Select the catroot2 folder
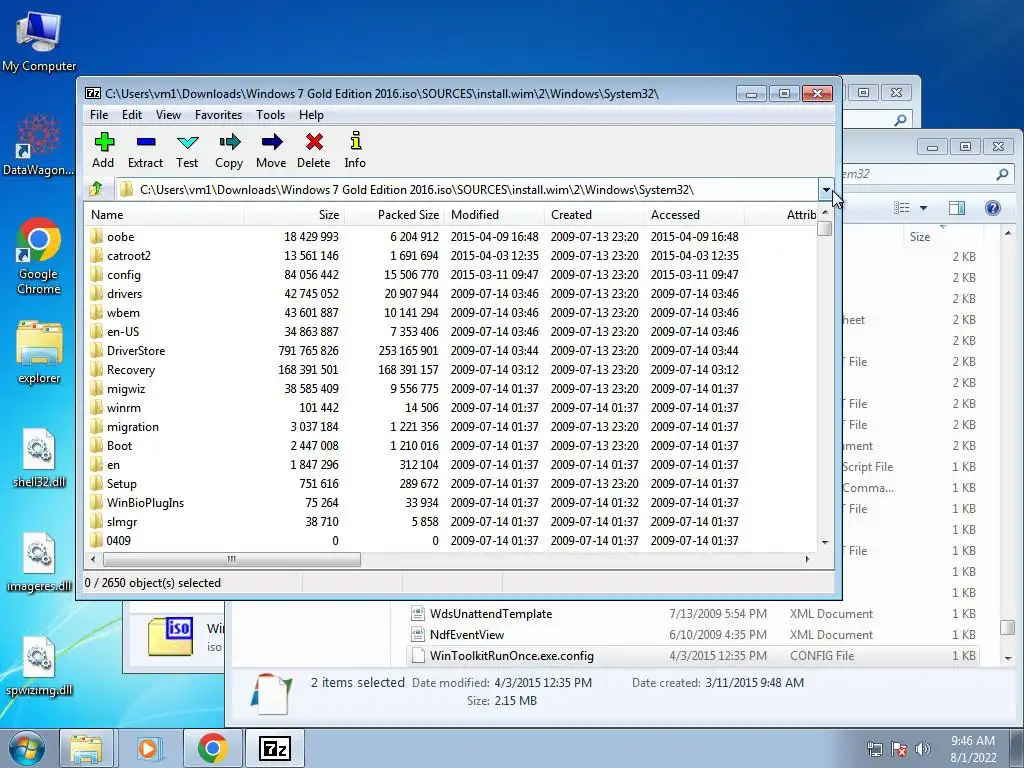 click(x=451, y=255)
